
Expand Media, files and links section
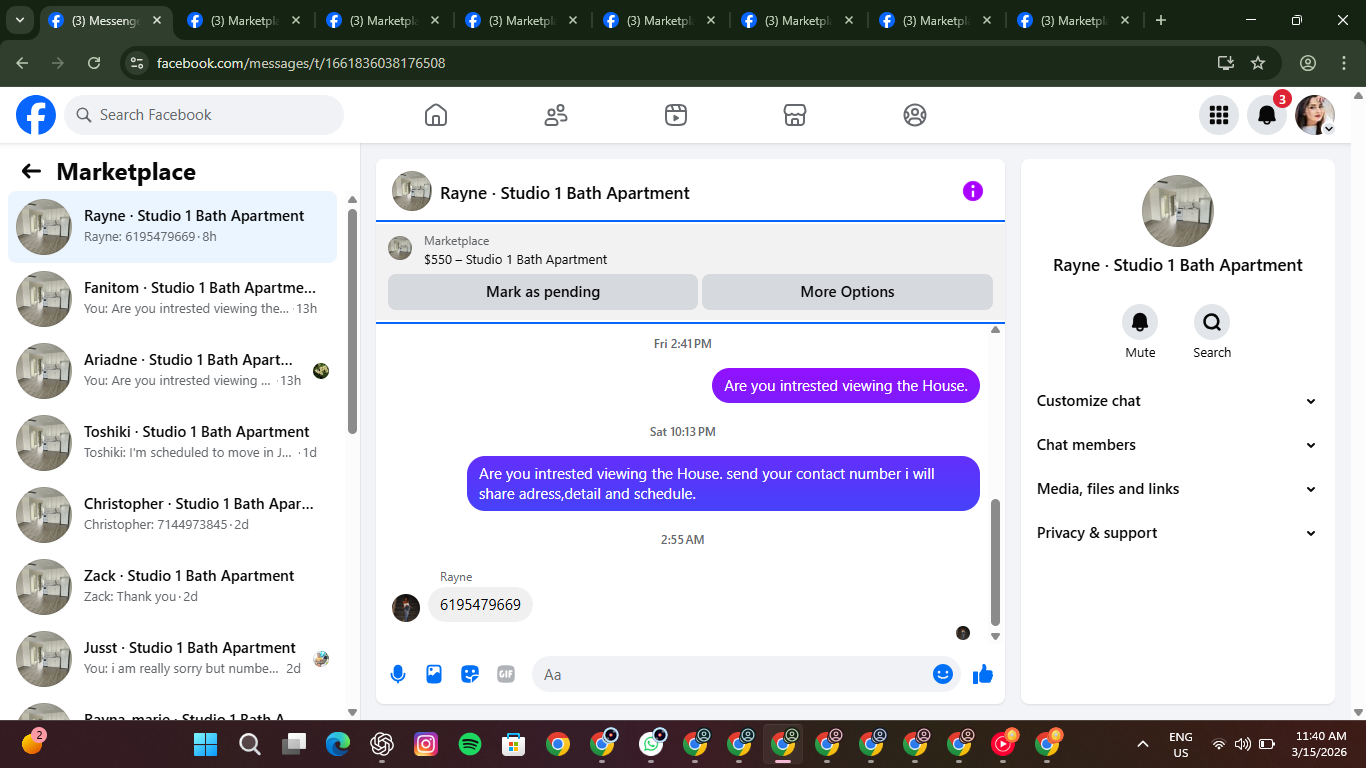coord(1177,489)
